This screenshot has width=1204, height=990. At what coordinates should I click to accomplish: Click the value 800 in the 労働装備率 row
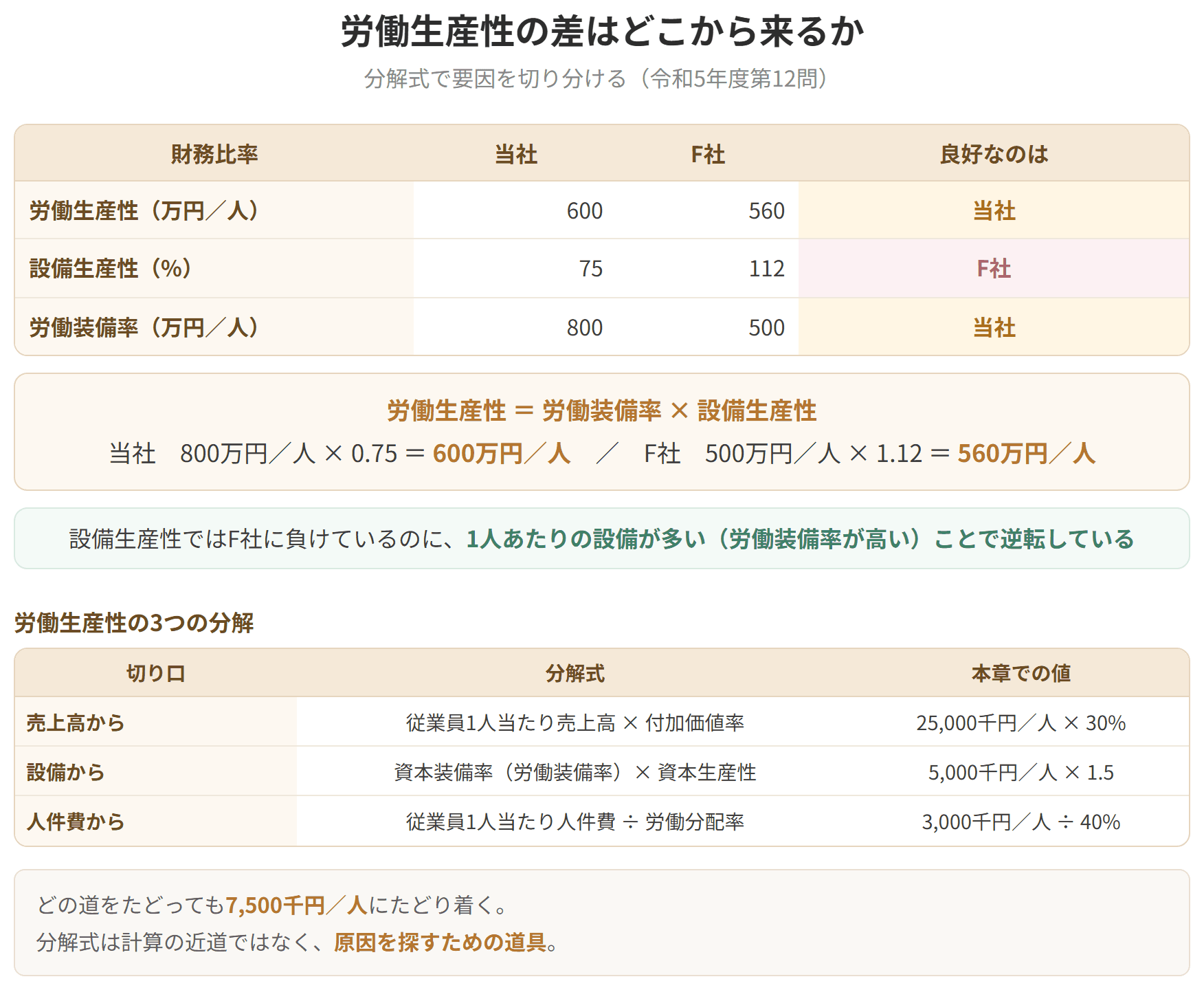585,327
